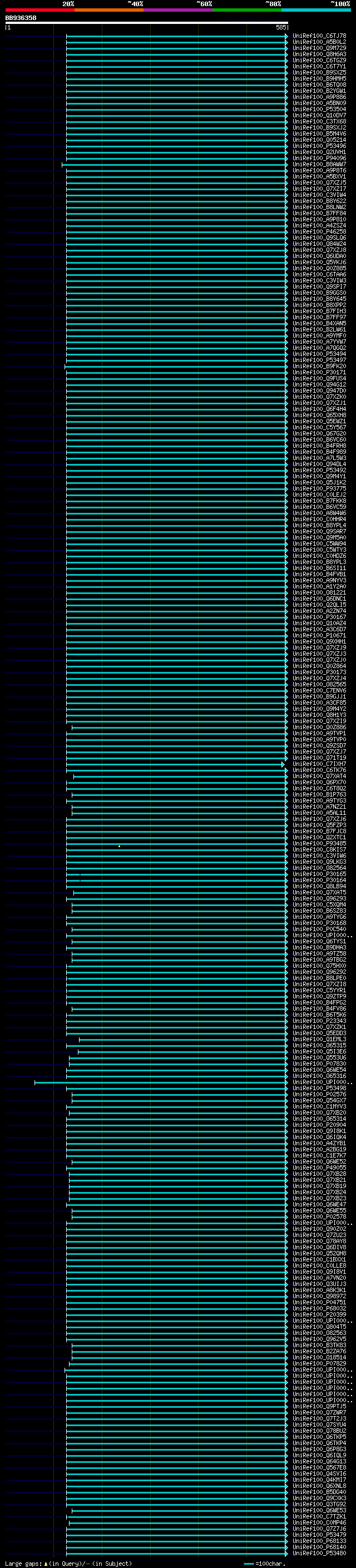Select the UniRef100_P30165 label
Image resolution: width=356 pixels, height=1568 pixels.
[x=319, y=874]
